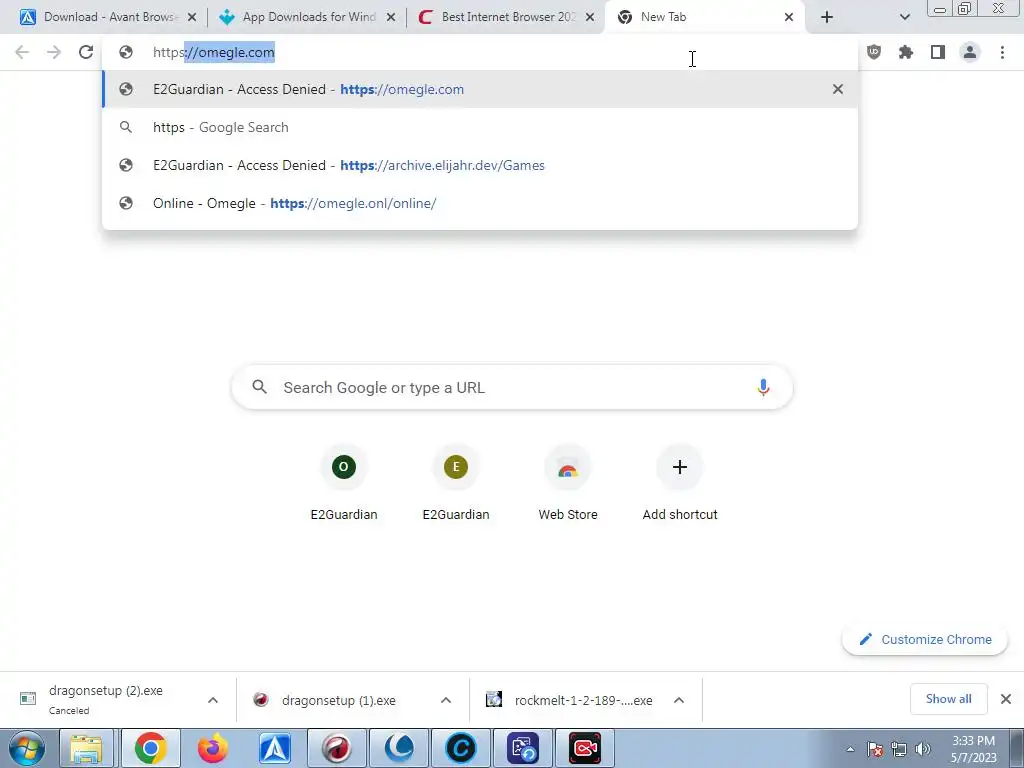This screenshot has height=768, width=1024.
Task: Close the App Downloads tab
Action: (391, 17)
